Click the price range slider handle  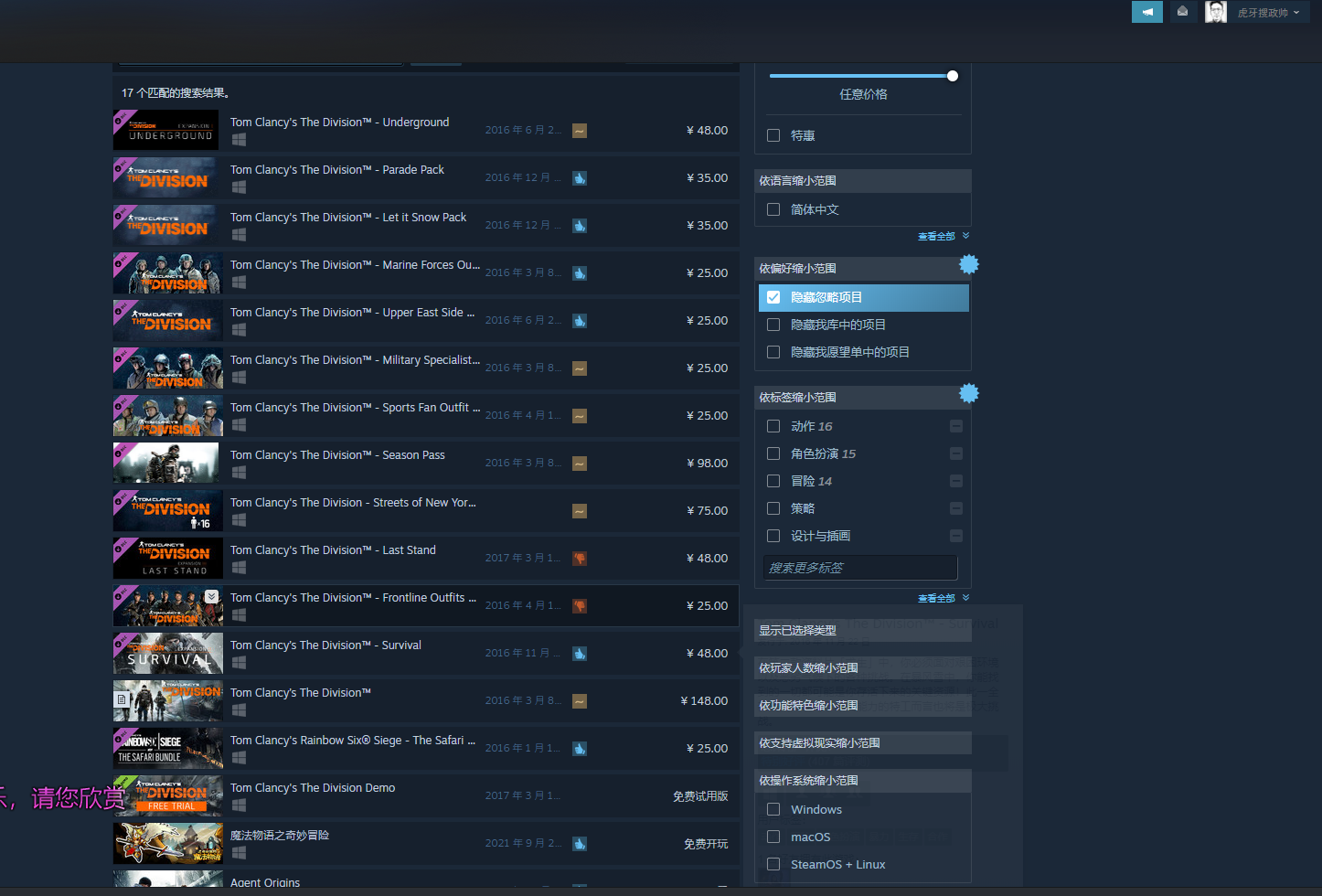click(x=953, y=76)
